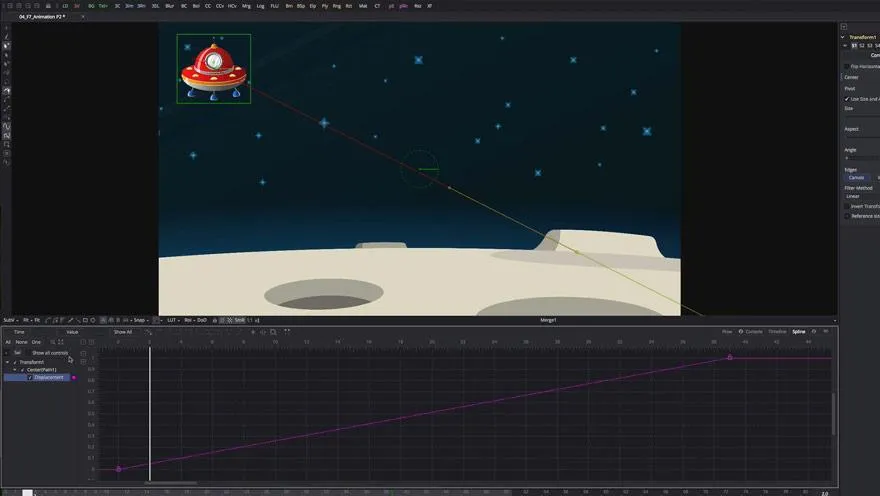Switch to the Spline tab
Image resolution: width=880 pixels, height=496 pixels.
pyautogui.click(x=799, y=332)
